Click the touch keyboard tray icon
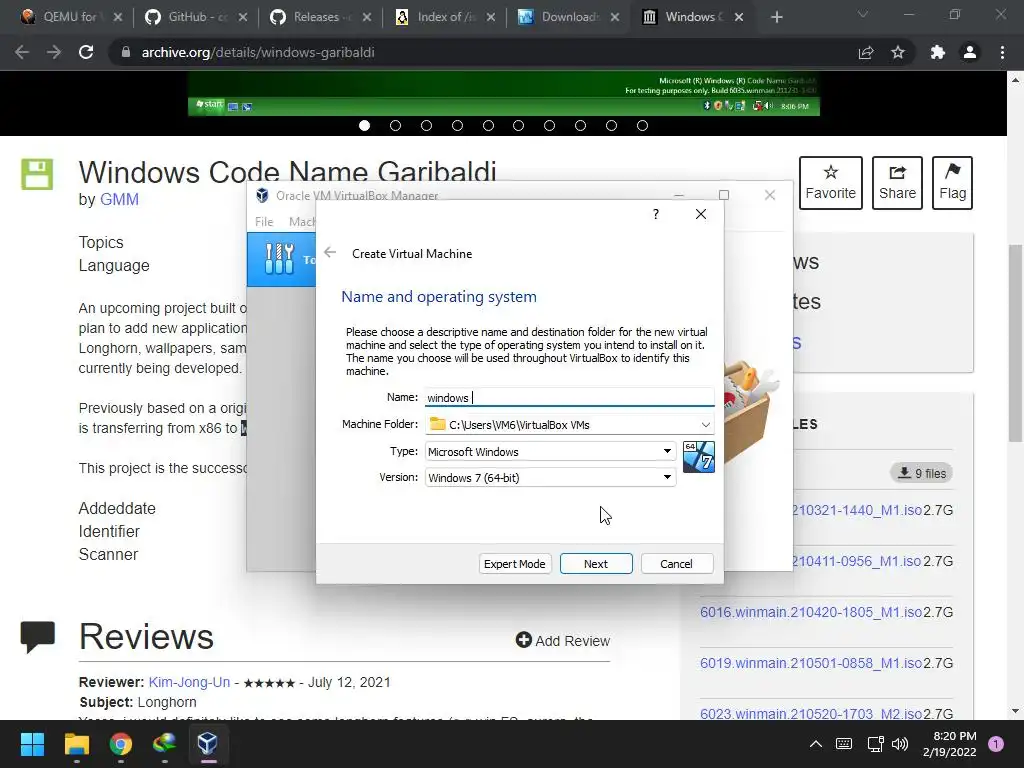Screen dimensions: 1024x768 click(844, 743)
